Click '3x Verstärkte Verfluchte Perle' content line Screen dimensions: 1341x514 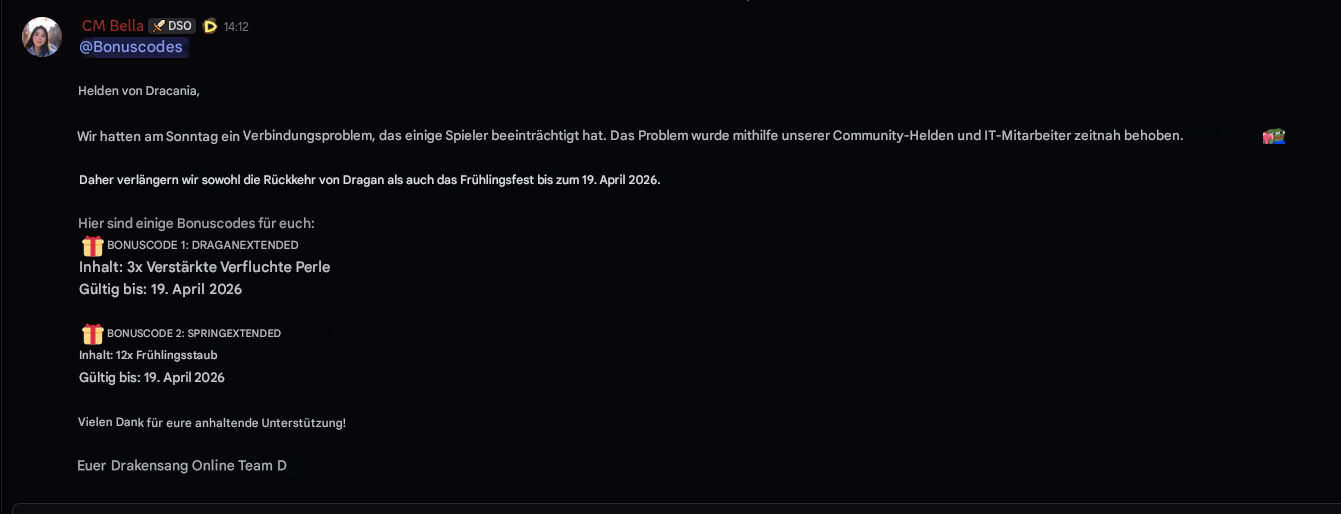click(204, 267)
